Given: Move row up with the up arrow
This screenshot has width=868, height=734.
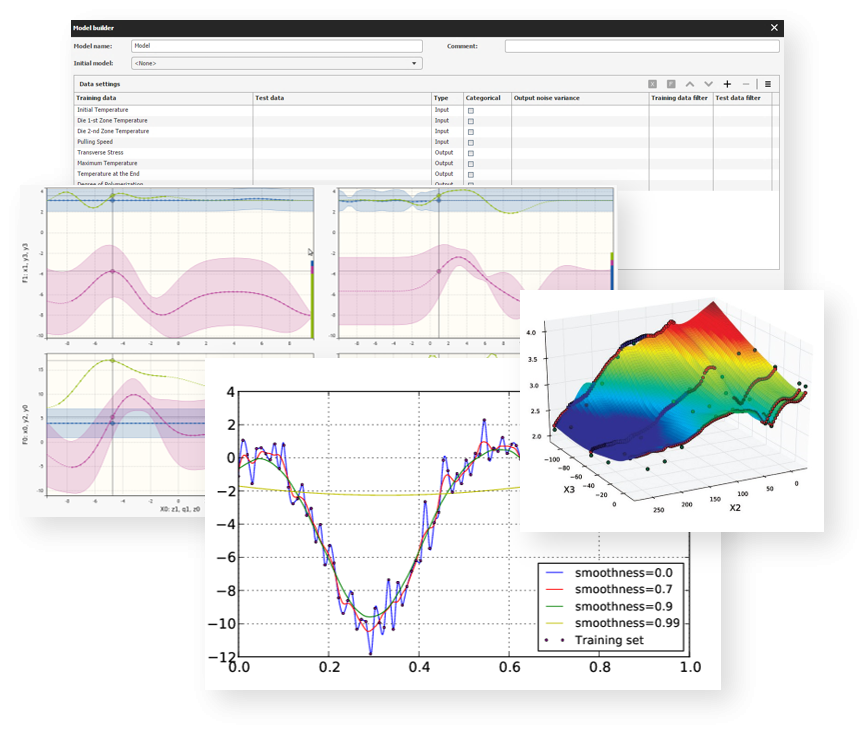Looking at the screenshot, I should click(x=690, y=84).
